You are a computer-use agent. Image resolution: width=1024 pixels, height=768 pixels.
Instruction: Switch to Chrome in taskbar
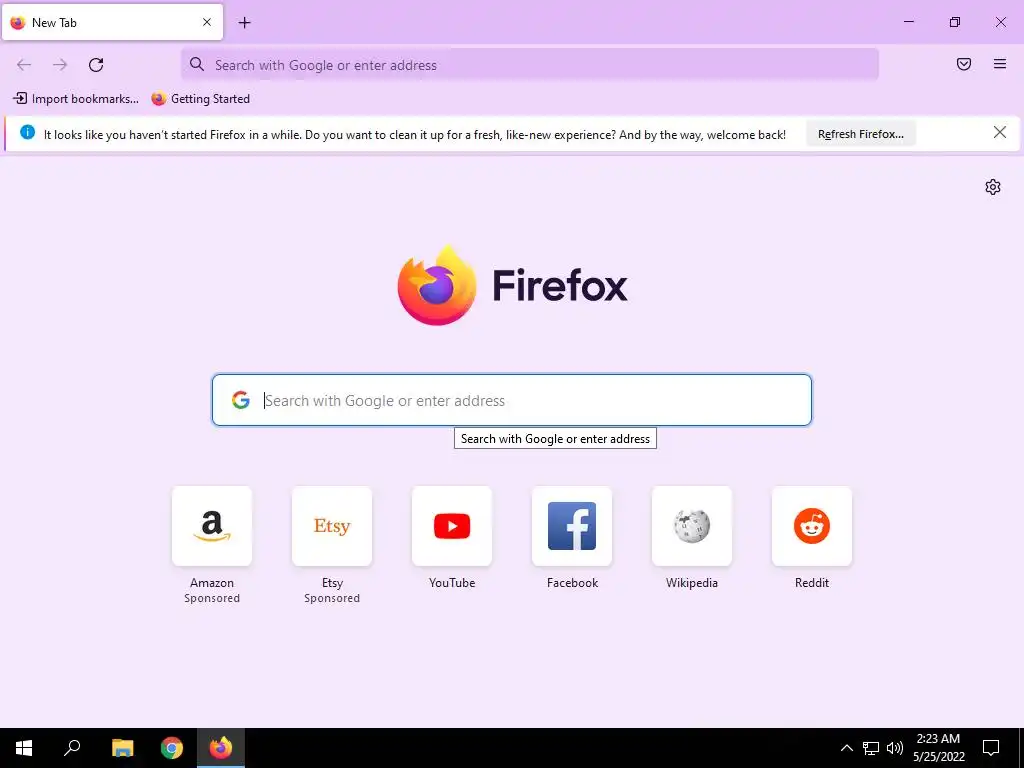click(172, 748)
